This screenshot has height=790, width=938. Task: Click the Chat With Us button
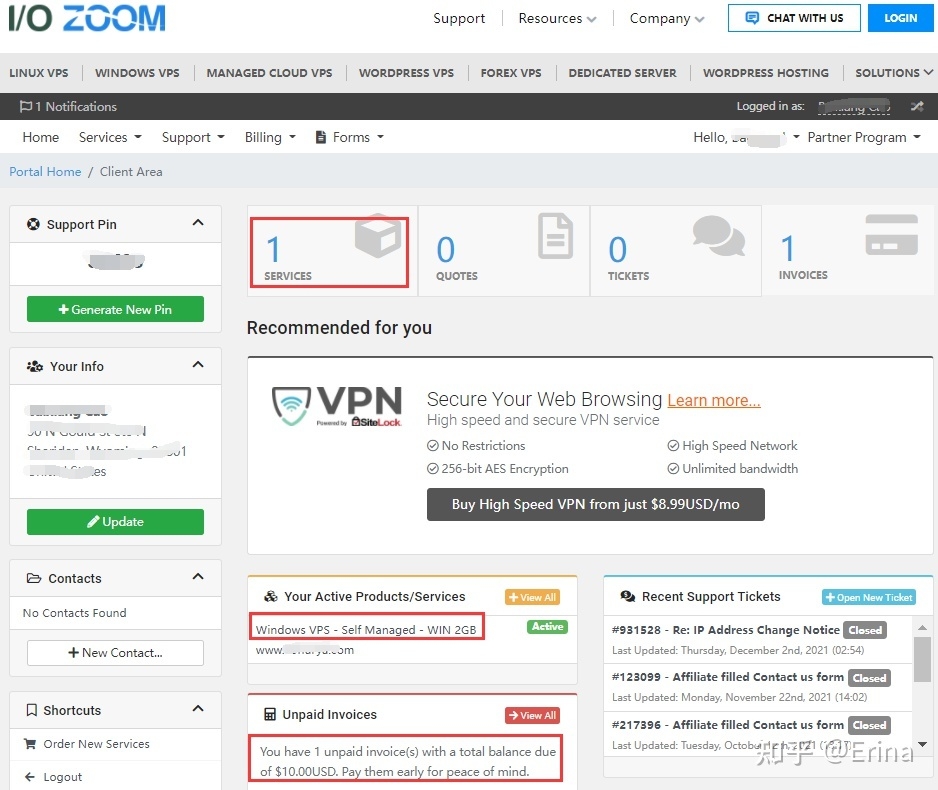coord(794,18)
